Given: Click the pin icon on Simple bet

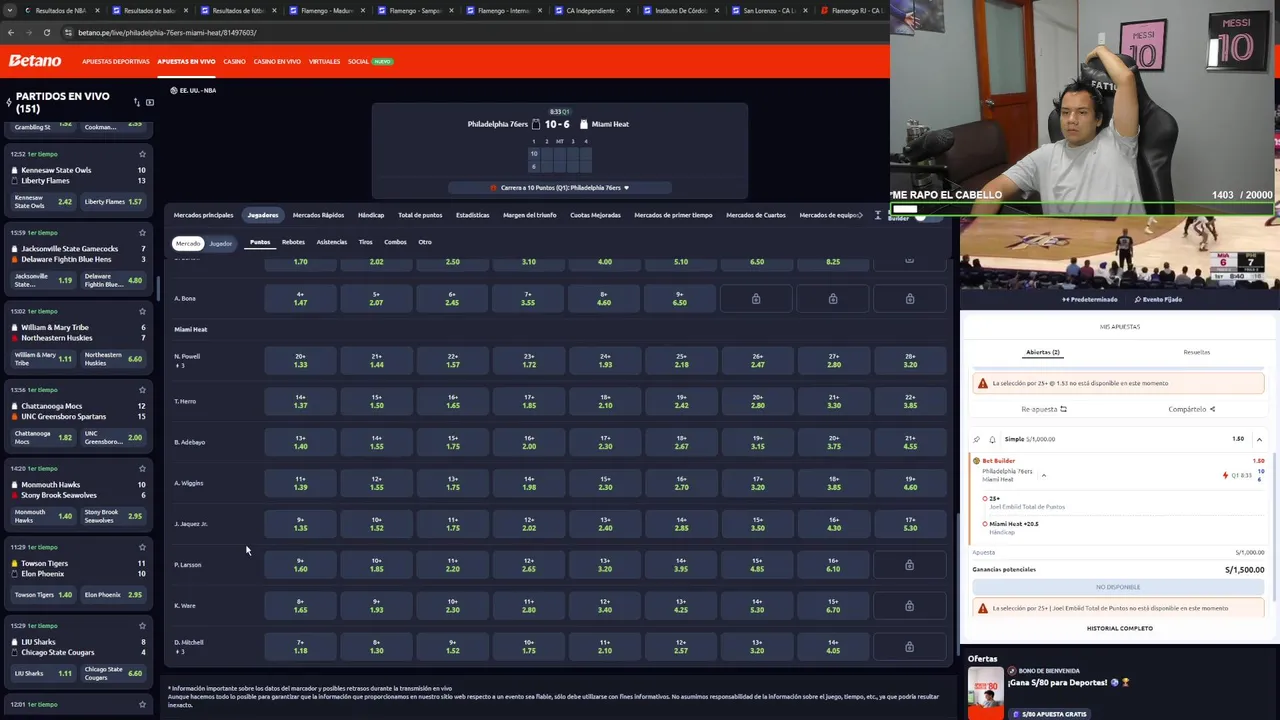Looking at the screenshot, I should pos(977,439).
